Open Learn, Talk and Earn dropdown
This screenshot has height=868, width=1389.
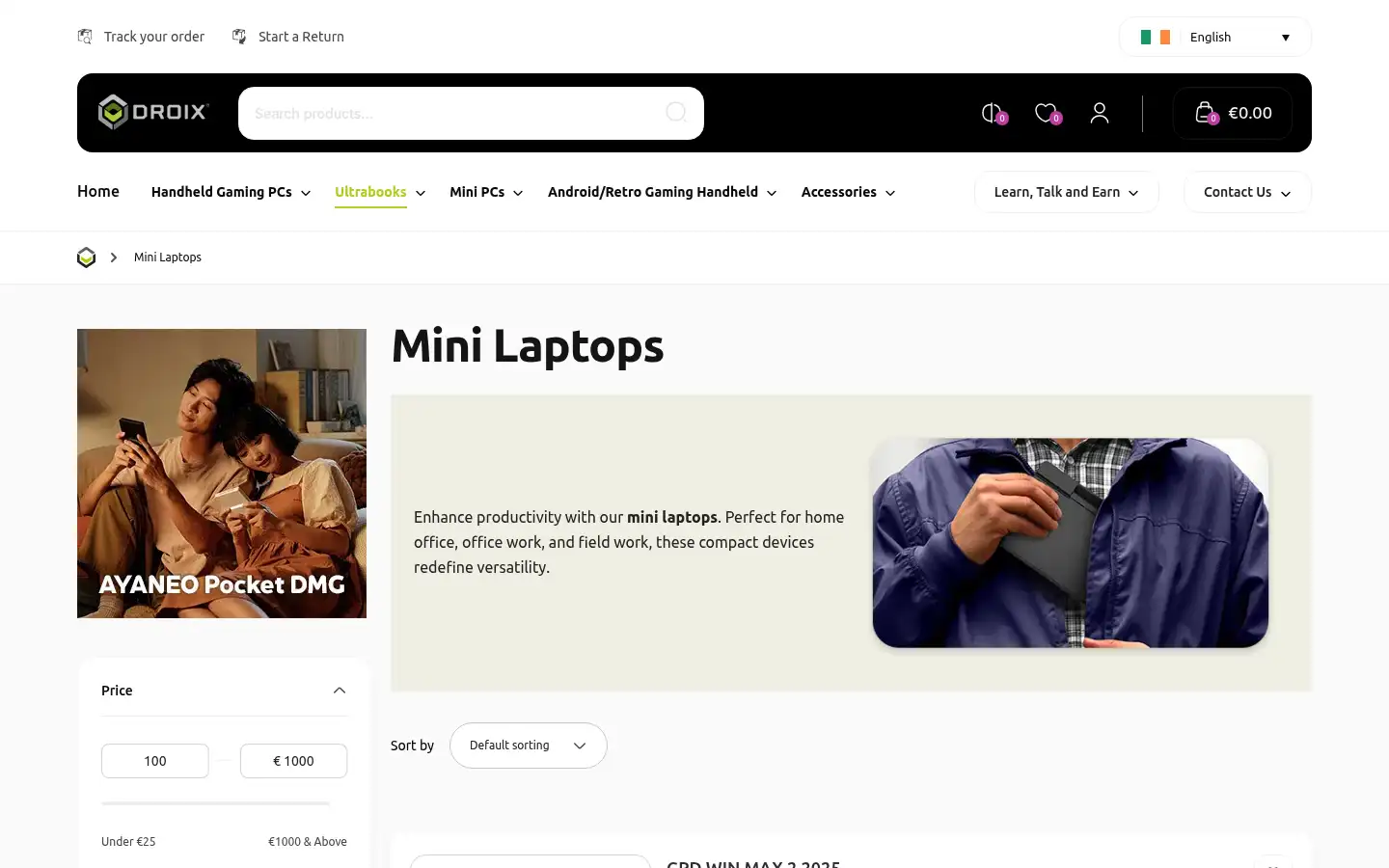click(x=1066, y=192)
